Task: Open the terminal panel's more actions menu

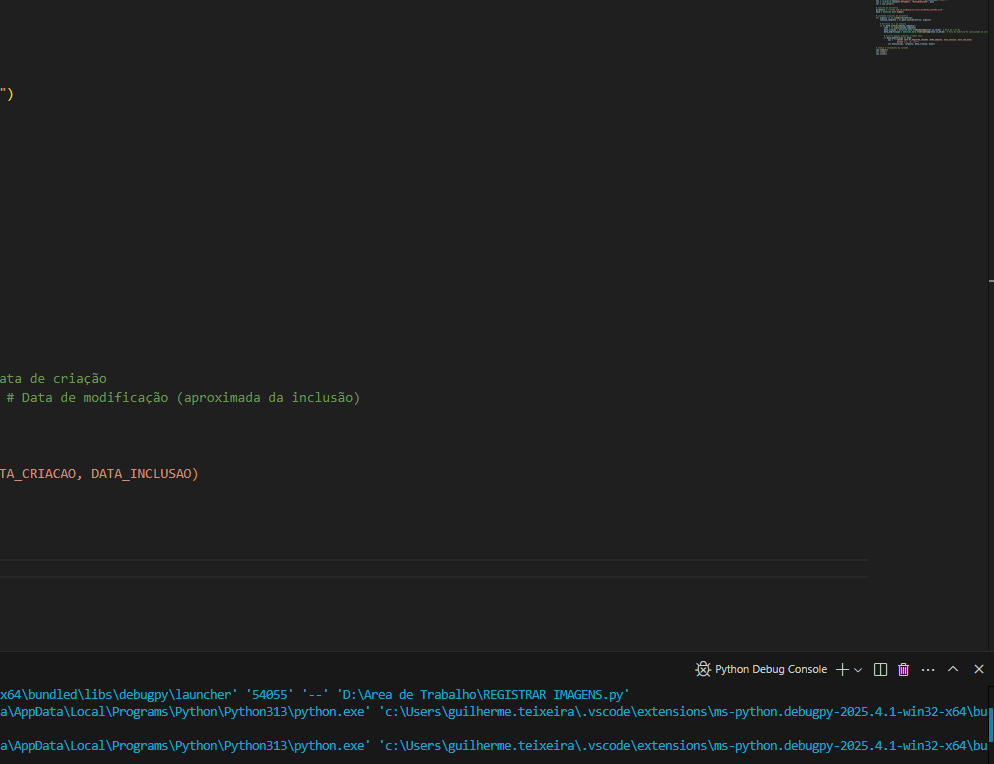Action: [928, 669]
